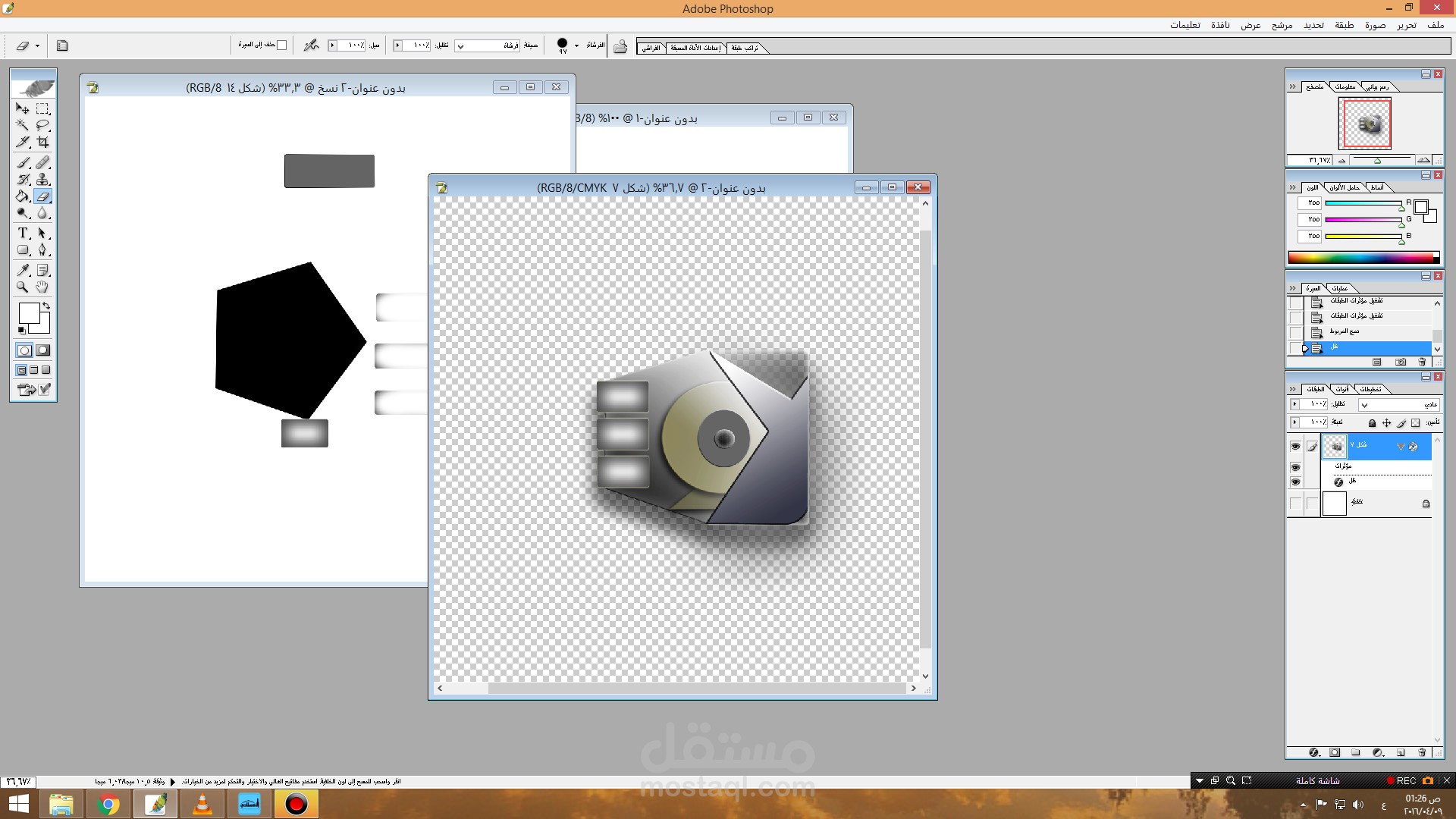This screenshot has height=819, width=1456.
Task: Toggle lock all padlock in Layers panel
Action: point(1372,423)
